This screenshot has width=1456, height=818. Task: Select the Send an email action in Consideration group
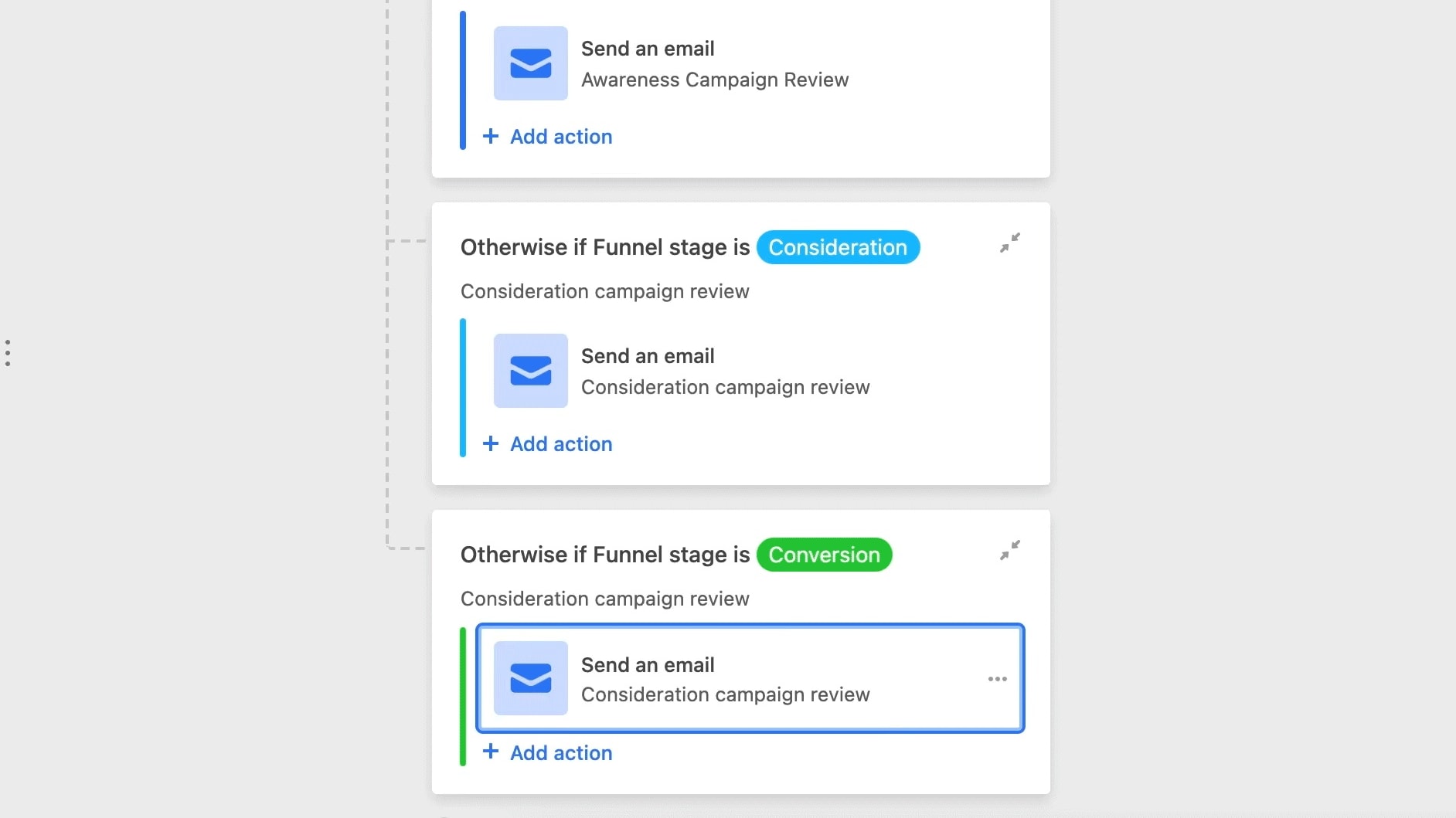tap(750, 371)
